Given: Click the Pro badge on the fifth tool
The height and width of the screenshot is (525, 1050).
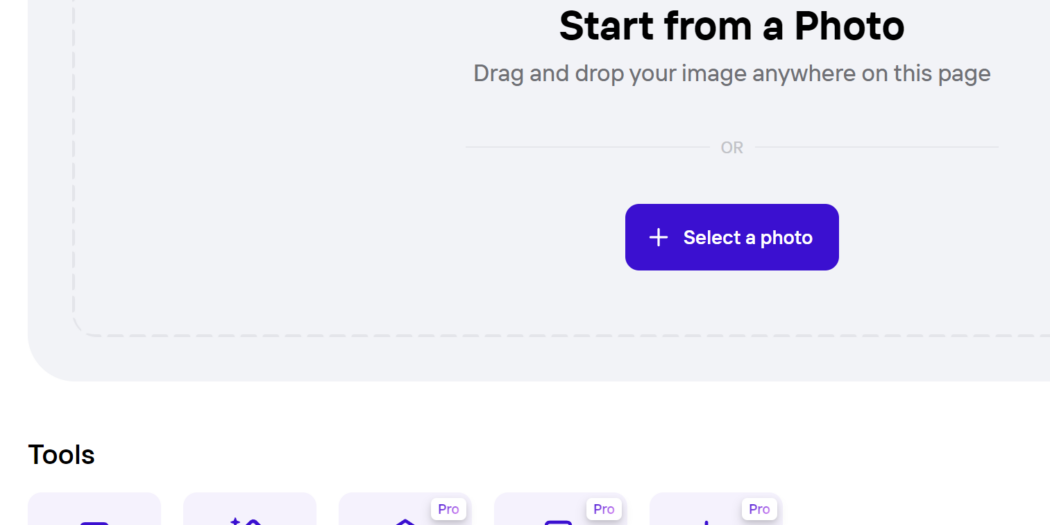Looking at the screenshot, I should click(x=759, y=509).
